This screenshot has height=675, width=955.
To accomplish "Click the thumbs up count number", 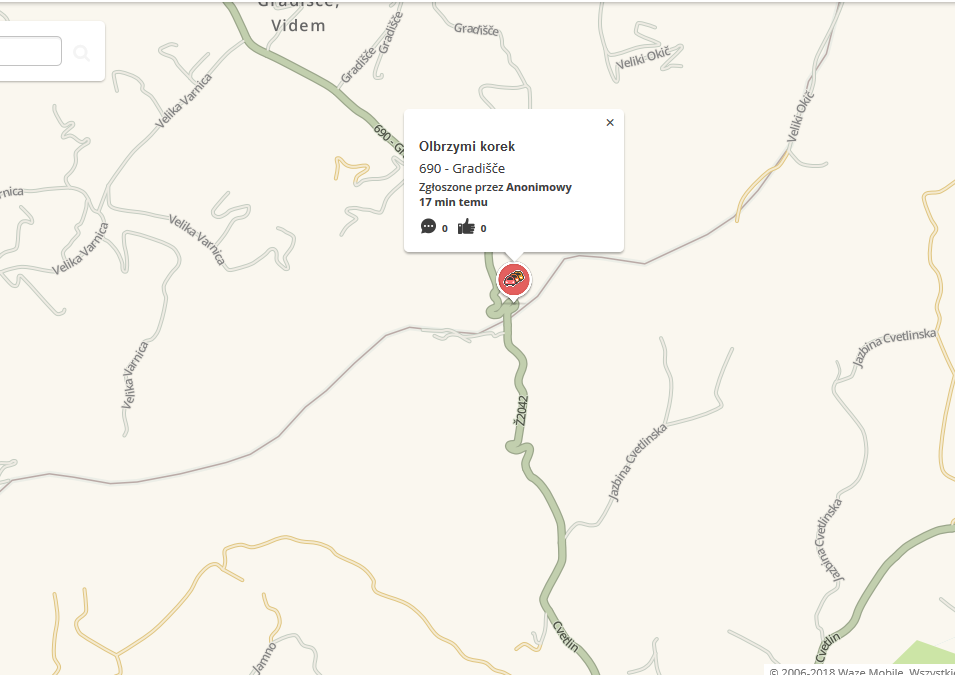I will tap(484, 228).
